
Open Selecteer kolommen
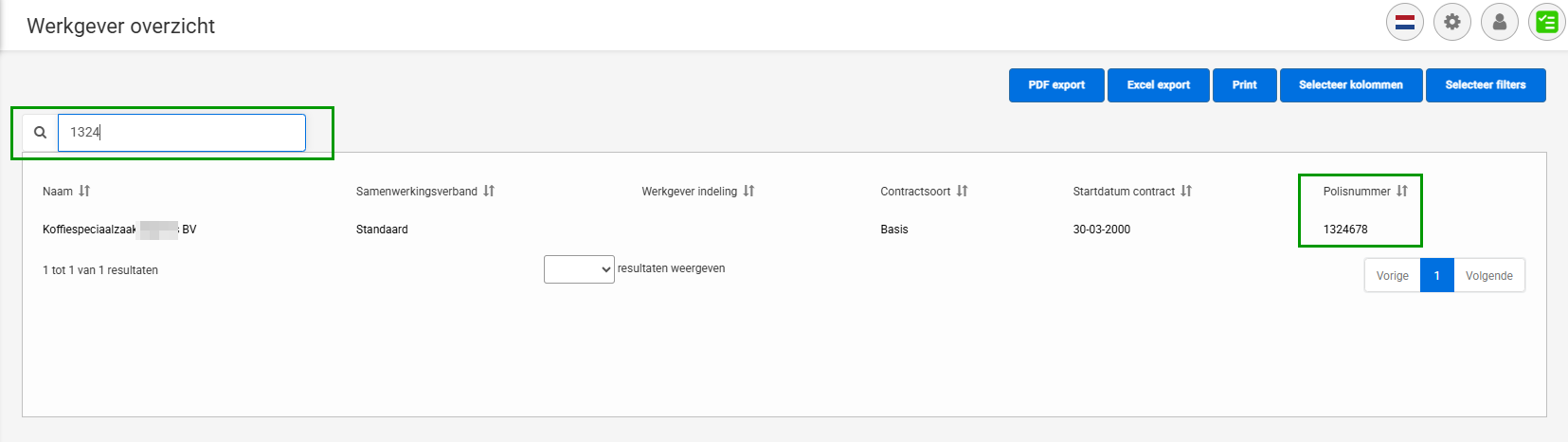coord(1351,85)
